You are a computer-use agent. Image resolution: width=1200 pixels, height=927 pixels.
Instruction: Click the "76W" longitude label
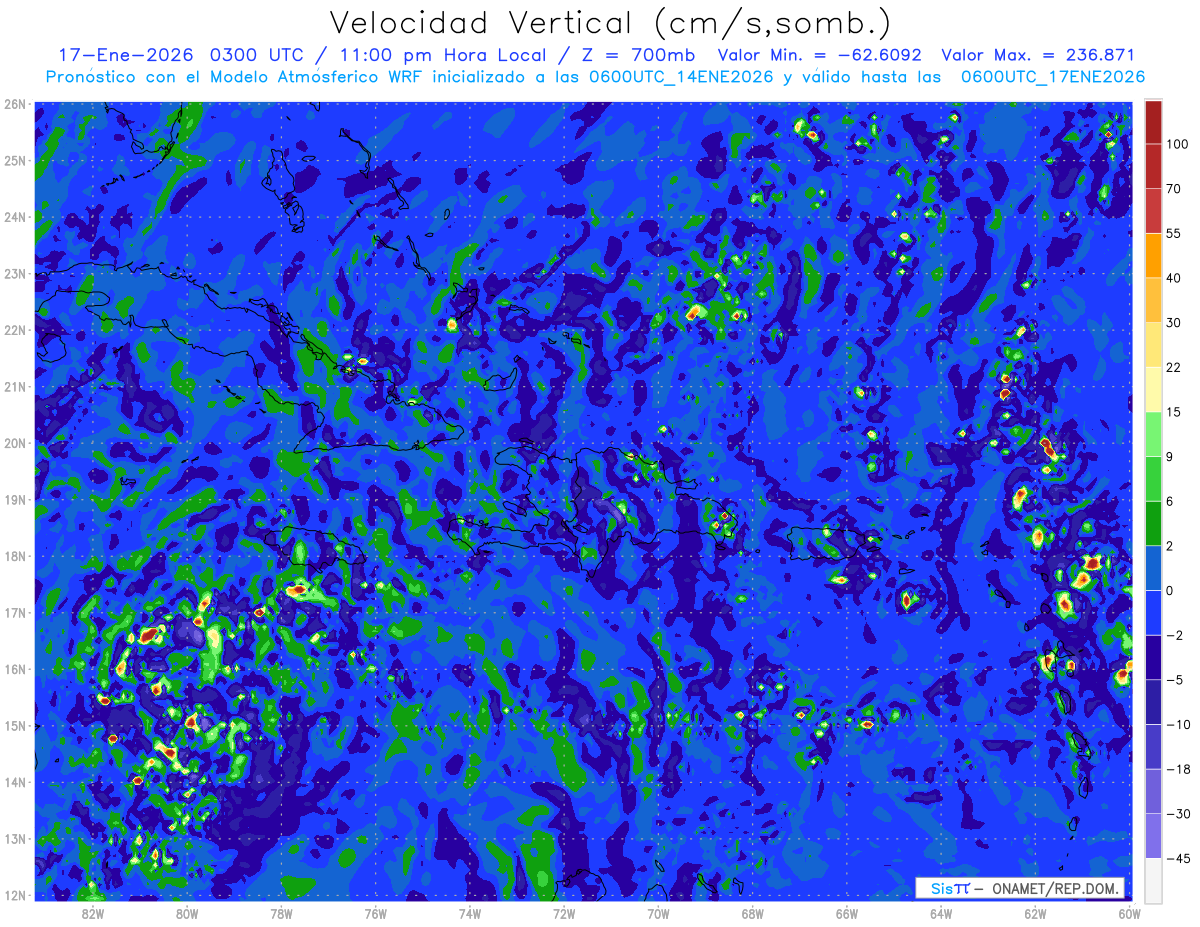pos(376,913)
